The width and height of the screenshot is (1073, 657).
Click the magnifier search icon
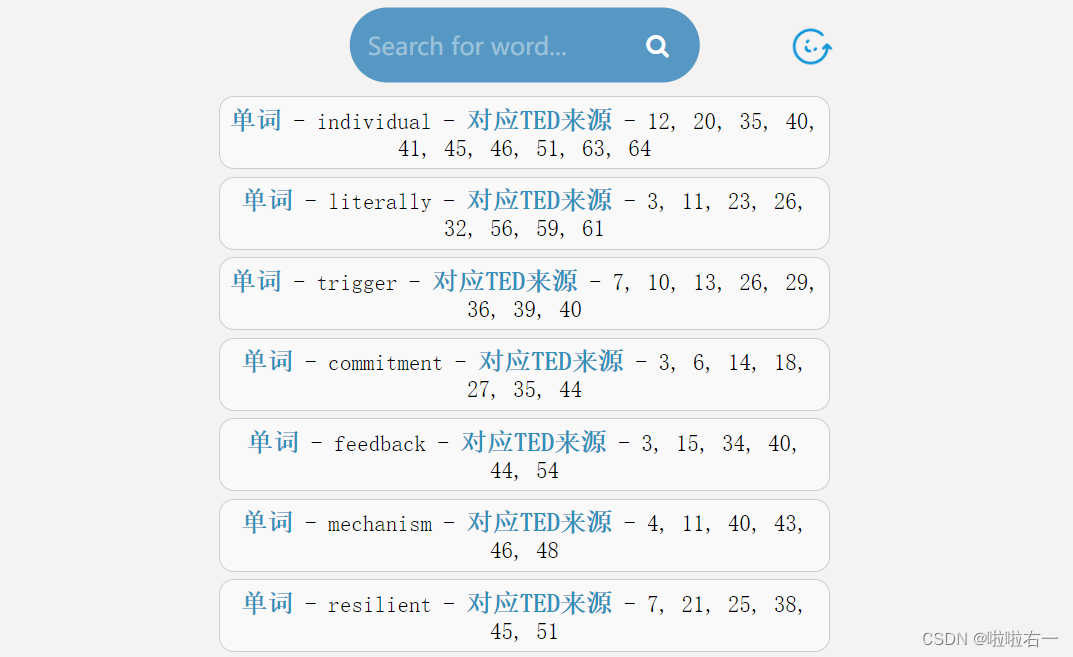click(x=657, y=46)
